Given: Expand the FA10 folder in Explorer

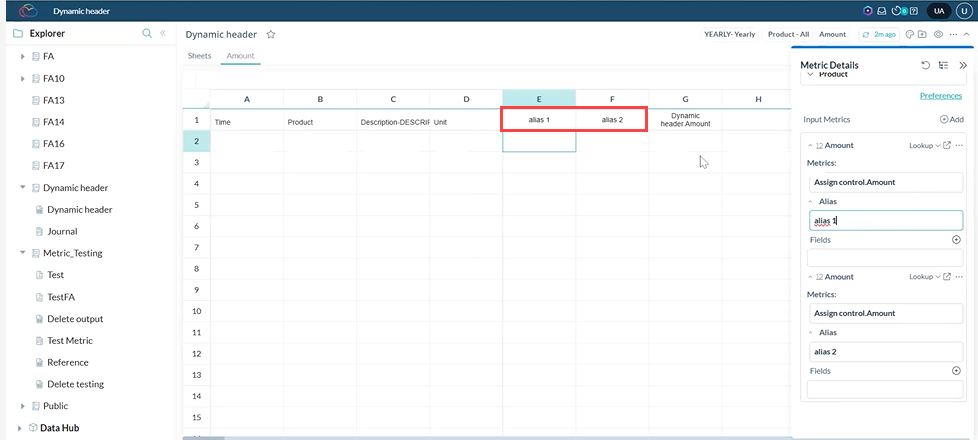Looking at the screenshot, I should pos(23,79).
